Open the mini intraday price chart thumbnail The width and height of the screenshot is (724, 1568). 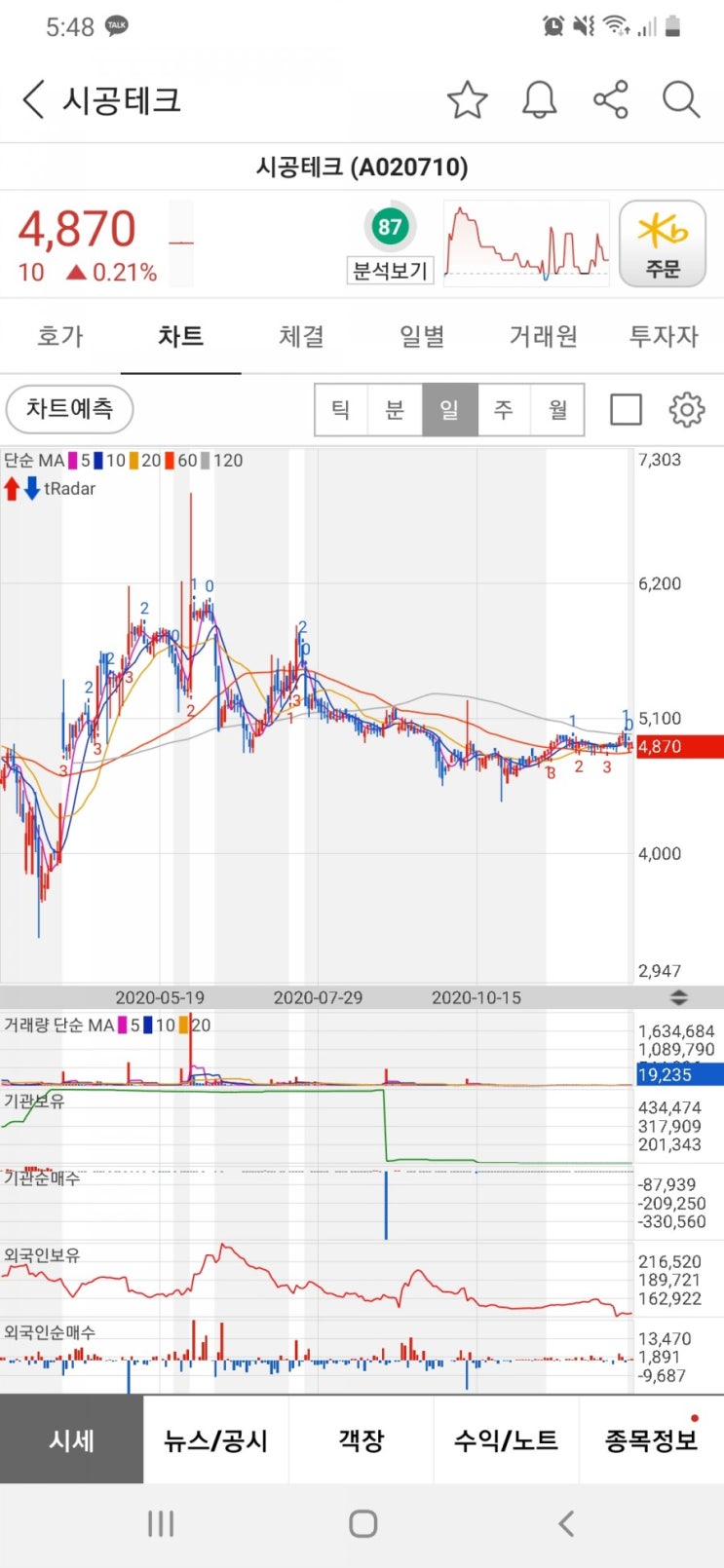click(526, 243)
